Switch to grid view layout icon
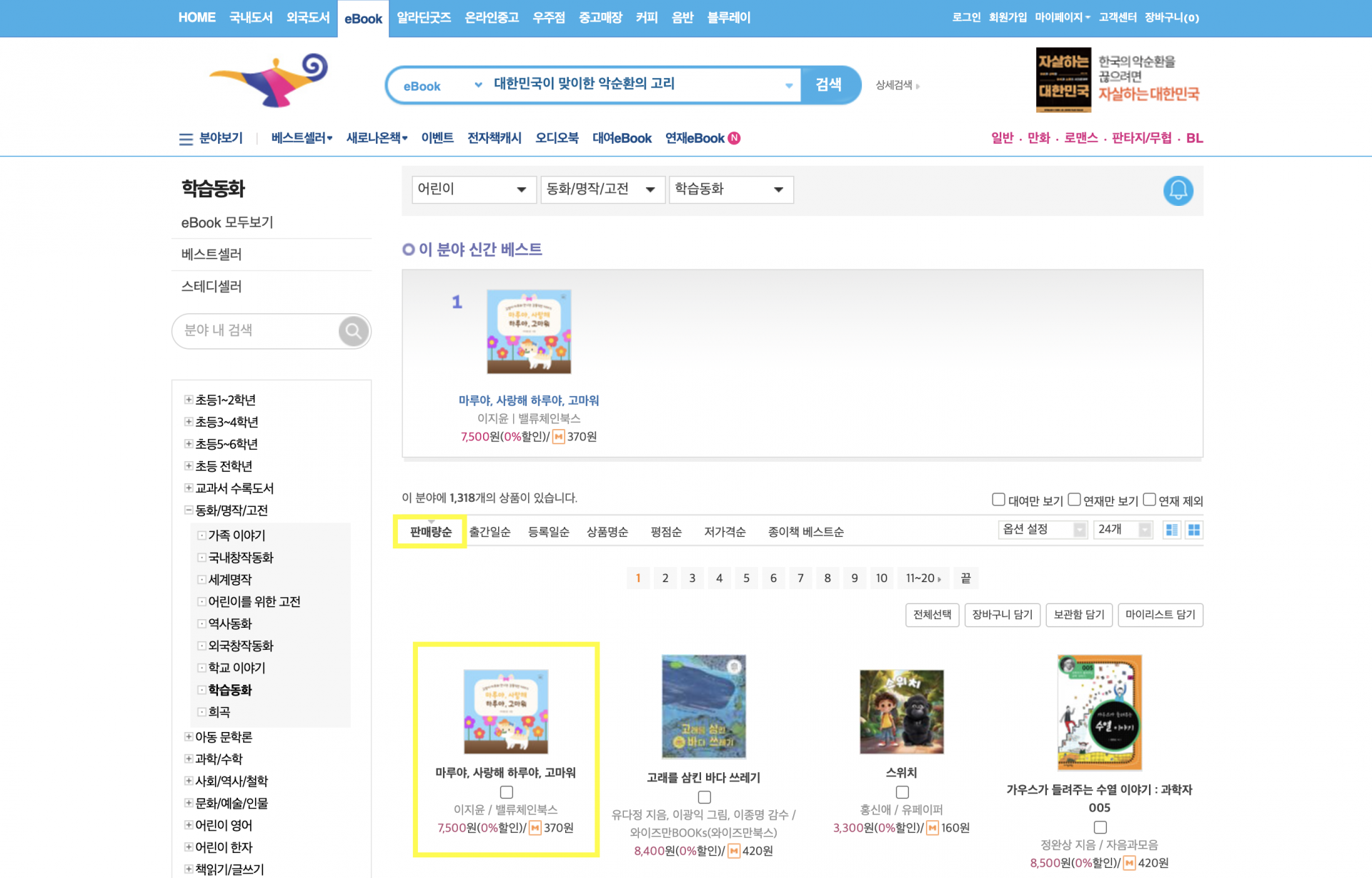 1194,530
